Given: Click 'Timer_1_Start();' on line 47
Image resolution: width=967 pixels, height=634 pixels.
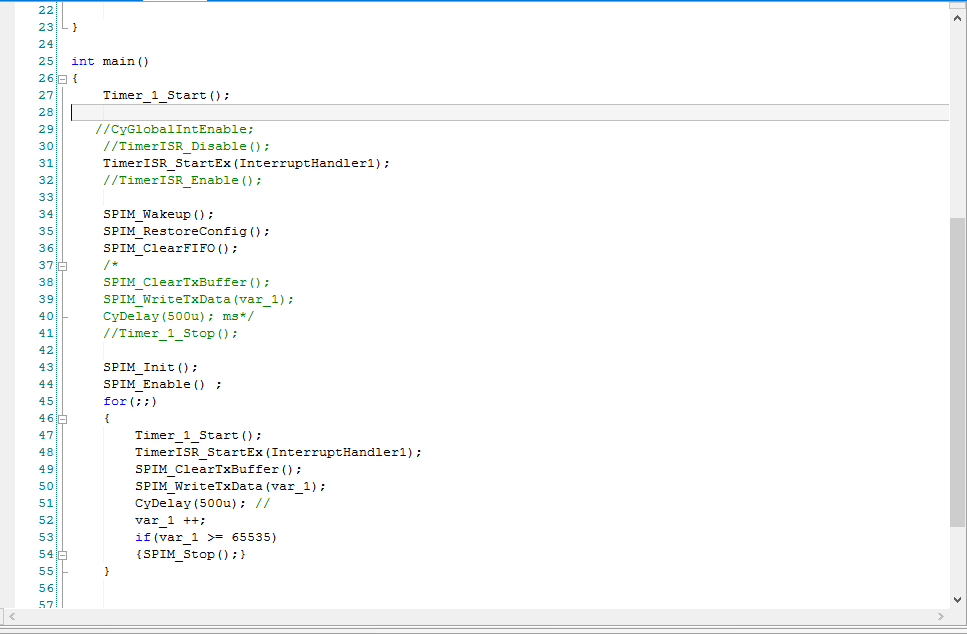Looking at the screenshot, I should click(x=198, y=435).
